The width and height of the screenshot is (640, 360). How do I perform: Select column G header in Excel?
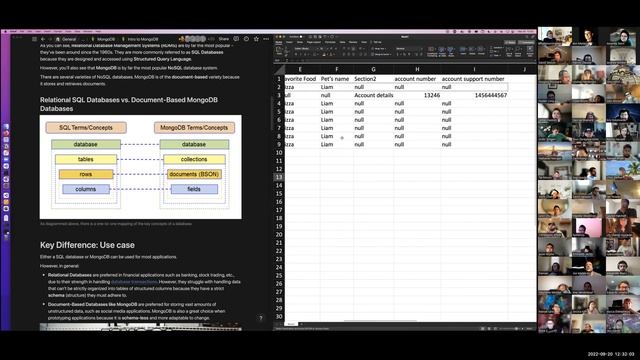pos(373,69)
